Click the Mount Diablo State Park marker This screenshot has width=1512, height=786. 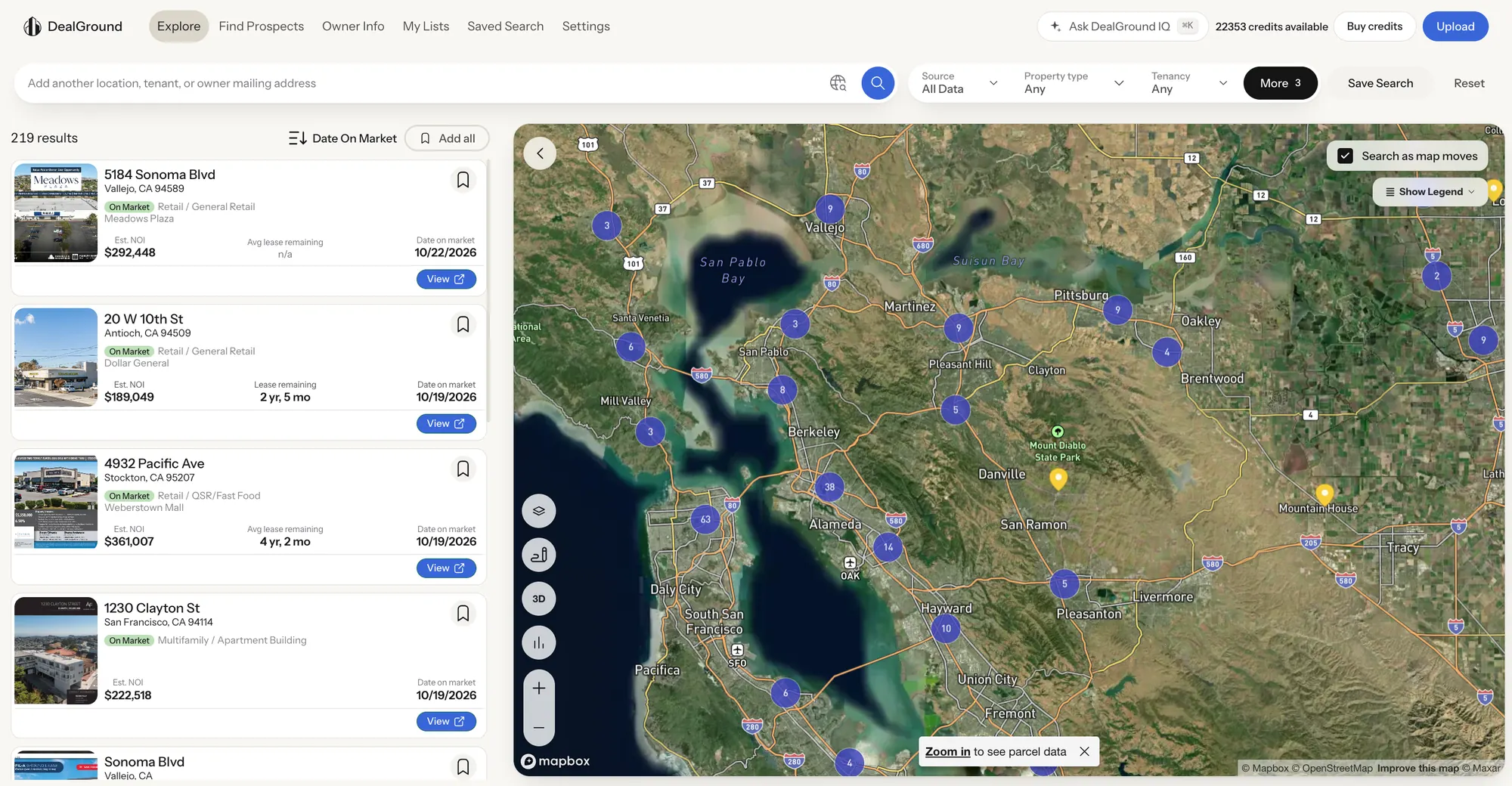(1058, 432)
